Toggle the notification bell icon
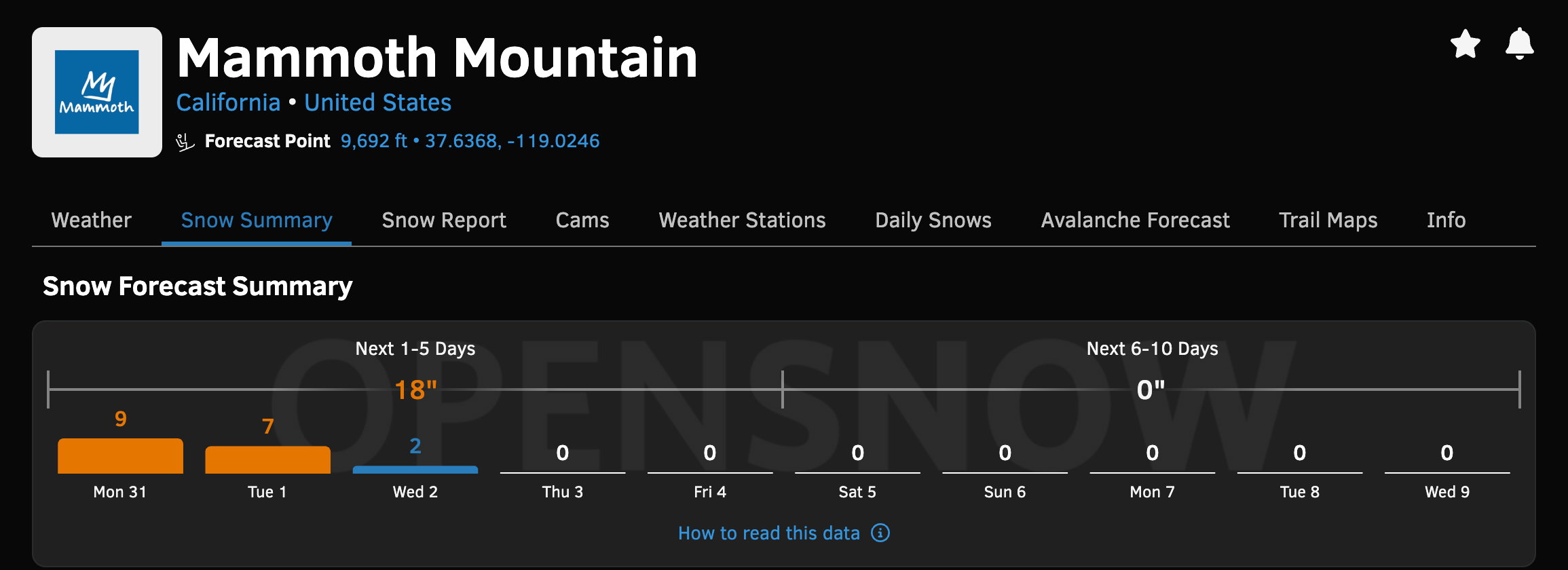1568x570 pixels. 1519,44
